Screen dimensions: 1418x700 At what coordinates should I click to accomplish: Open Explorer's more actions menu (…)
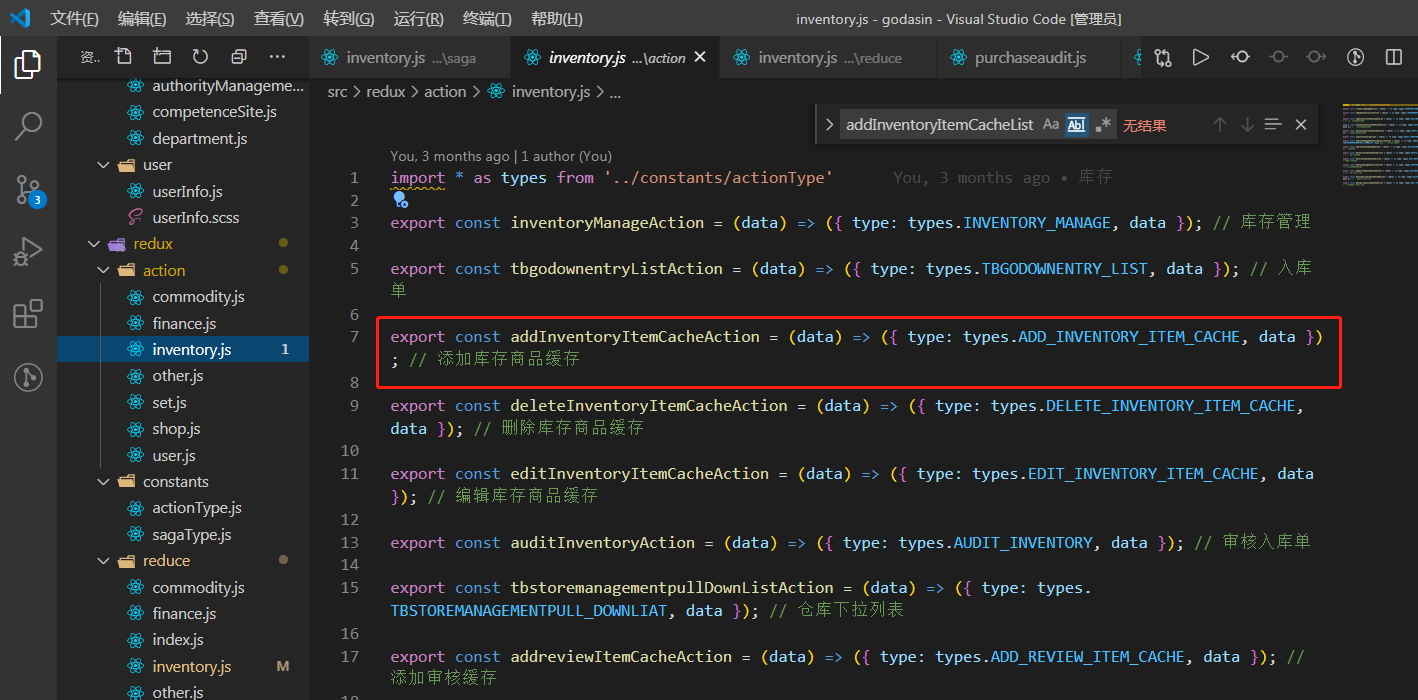(x=278, y=57)
